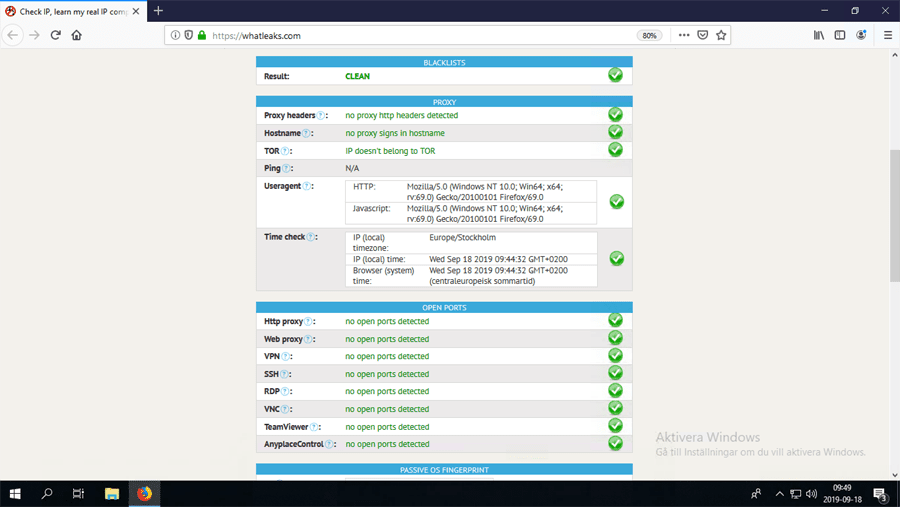Click the CLEAN blacklist result text
This screenshot has height=507, width=900.
click(x=358, y=76)
